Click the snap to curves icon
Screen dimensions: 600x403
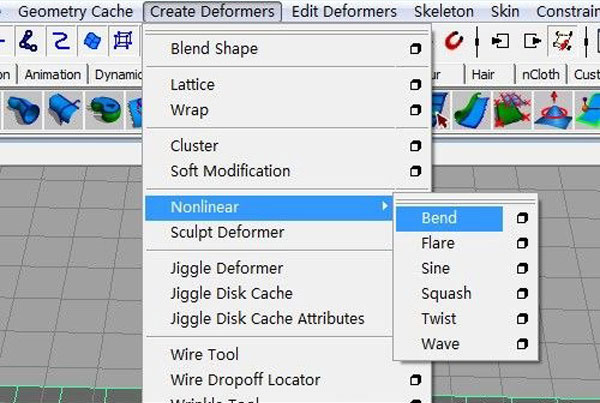point(60,41)
